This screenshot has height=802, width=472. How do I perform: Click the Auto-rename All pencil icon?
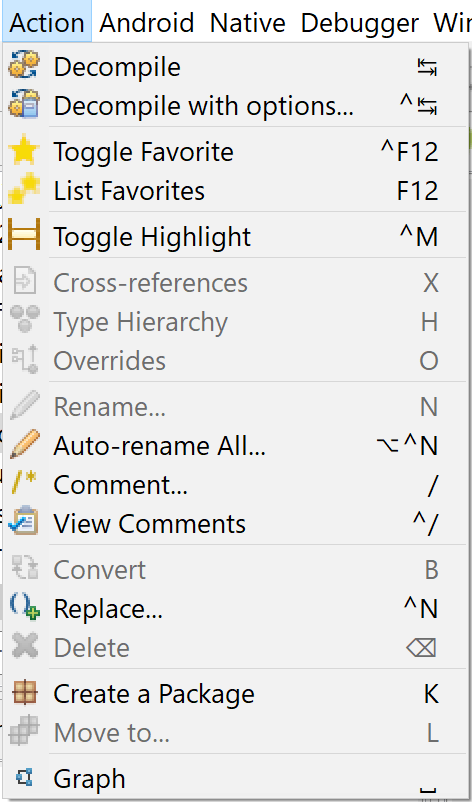[24, 445]
